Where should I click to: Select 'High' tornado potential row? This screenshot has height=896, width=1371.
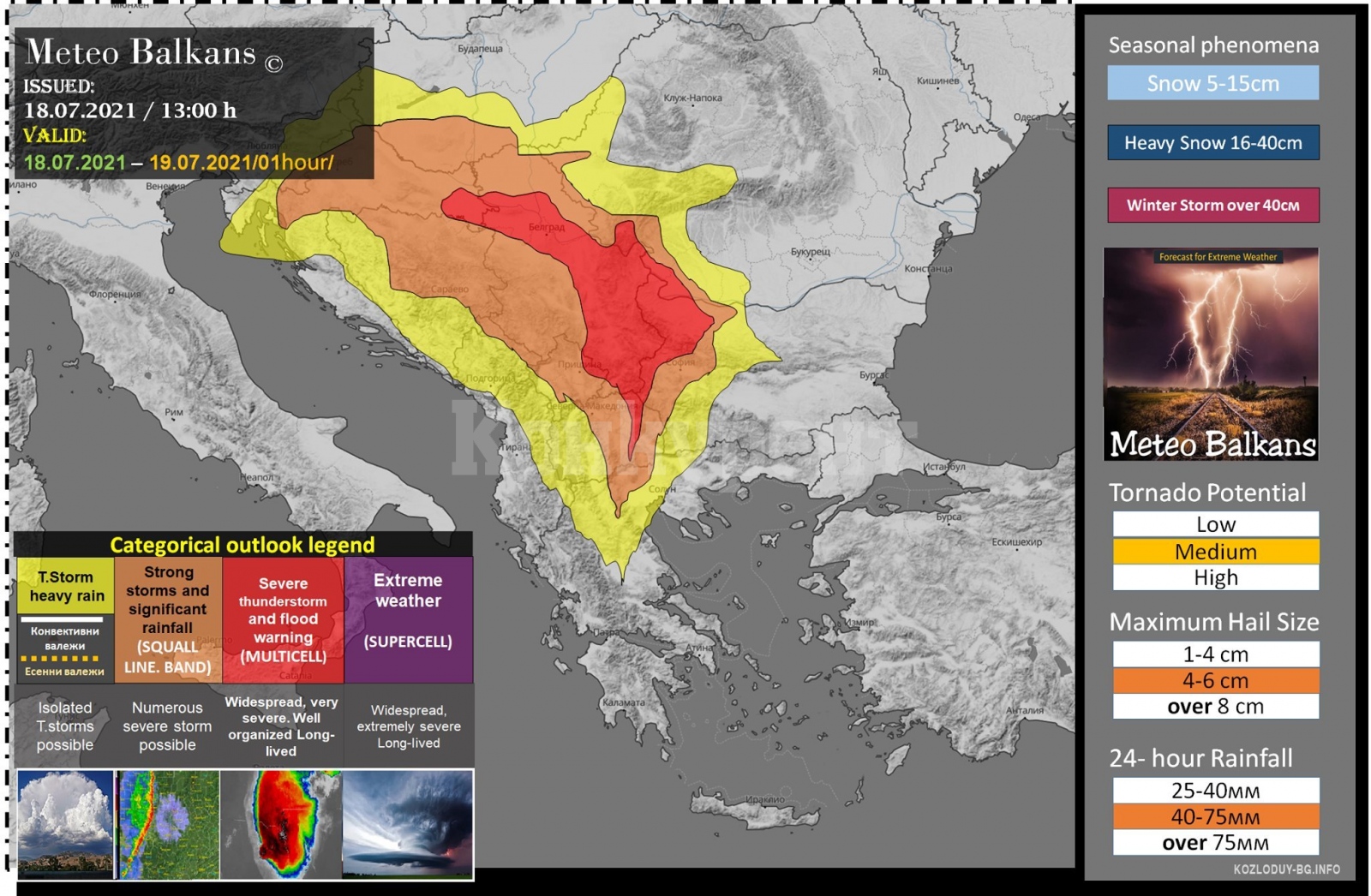[1215, 577]
